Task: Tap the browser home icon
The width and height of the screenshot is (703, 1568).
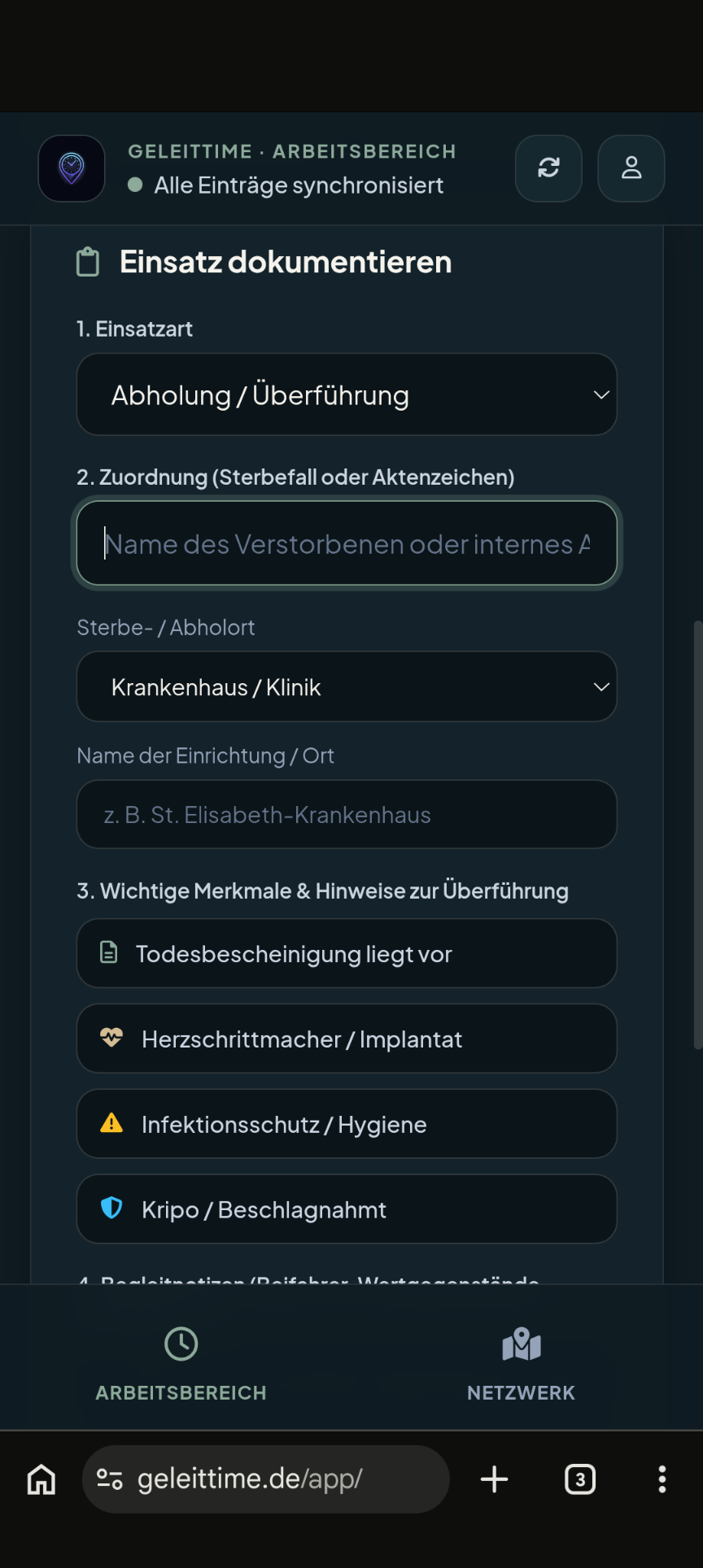Action: pos(41,1479)
